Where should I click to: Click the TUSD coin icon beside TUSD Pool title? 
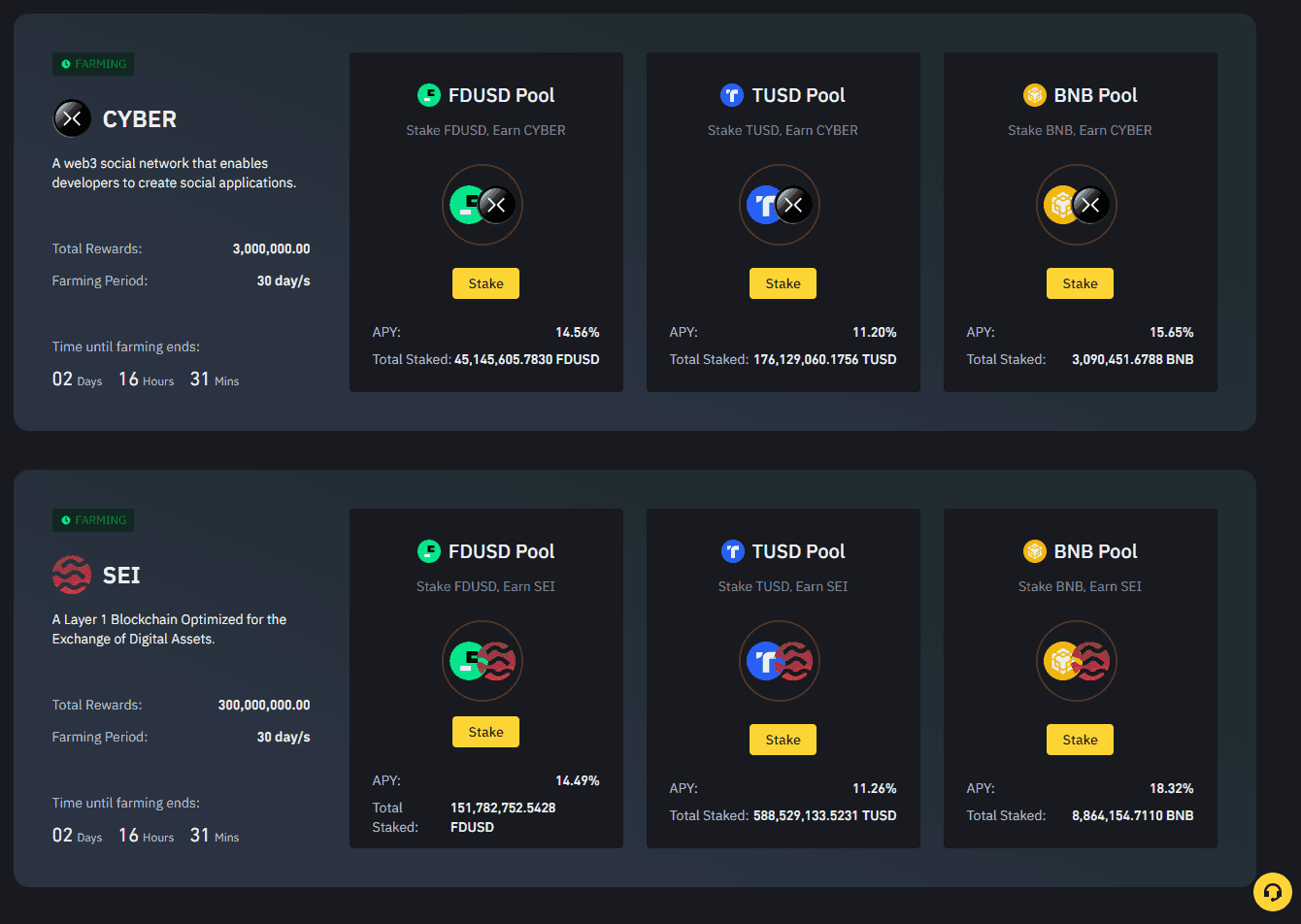(733, 95)
